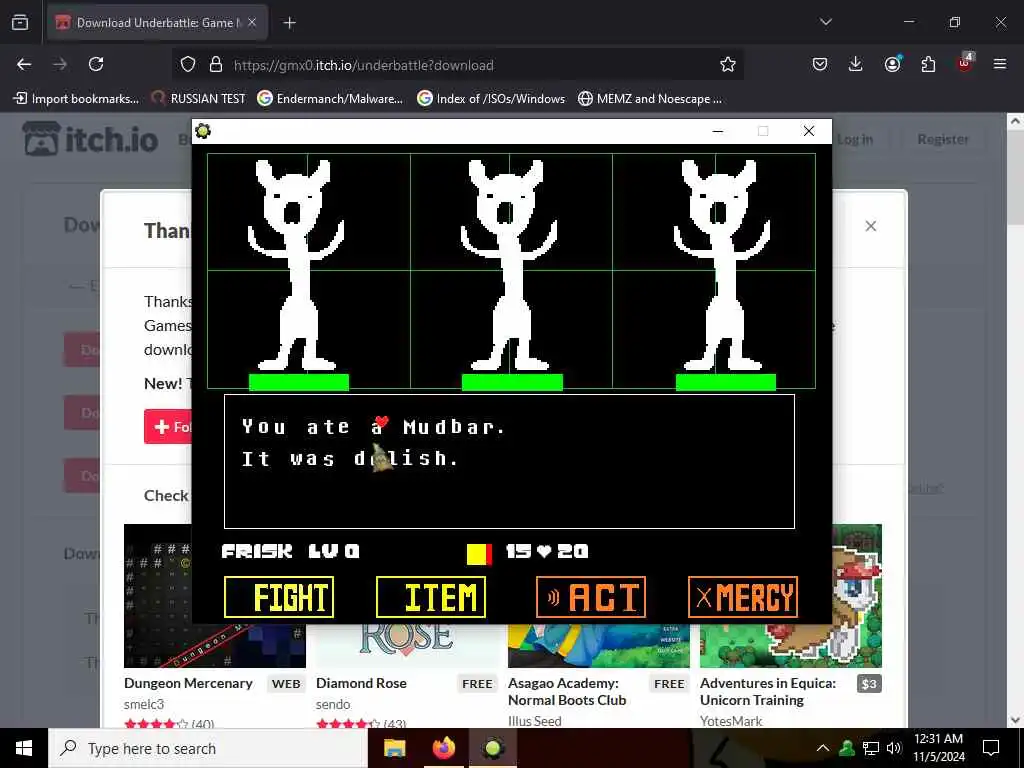Open the Save to Pocket icon
This screenshot has width=1024, height=768.
(820, 64)
